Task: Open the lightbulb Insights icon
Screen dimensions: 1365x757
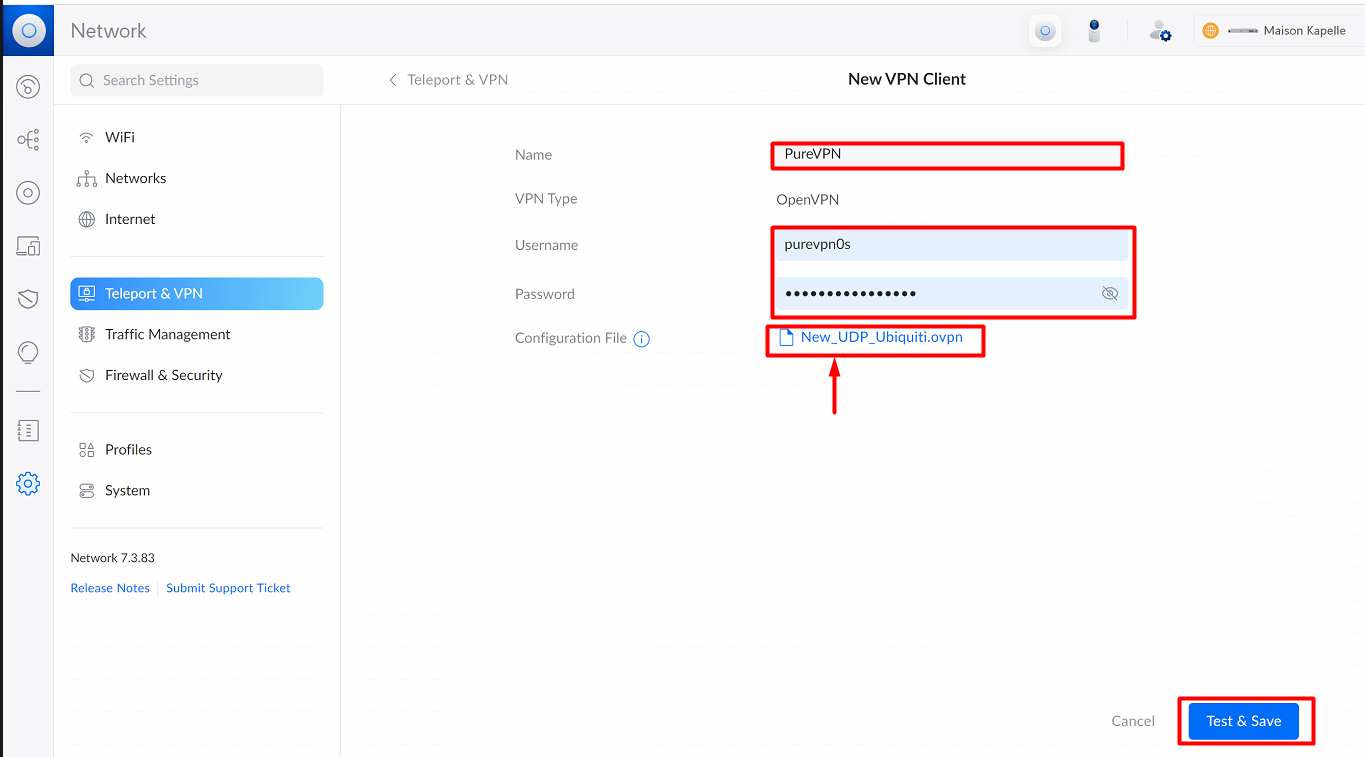Action: 28,352
